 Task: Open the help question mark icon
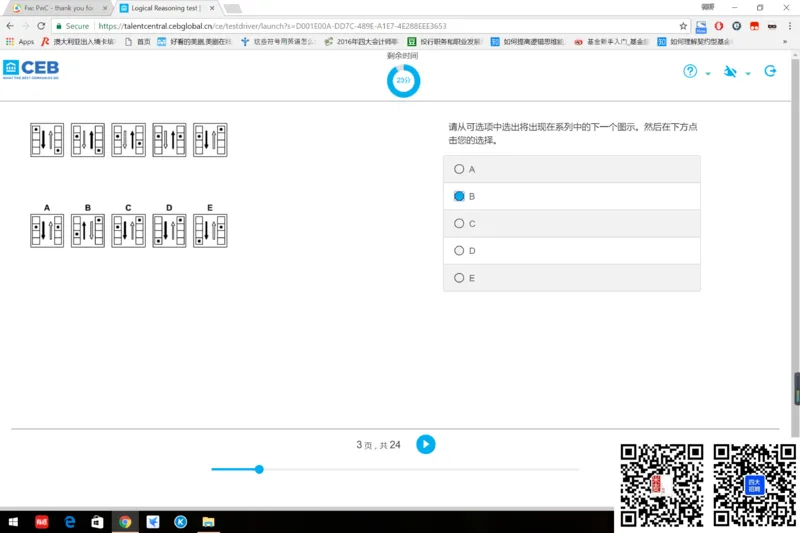point(690,71)
